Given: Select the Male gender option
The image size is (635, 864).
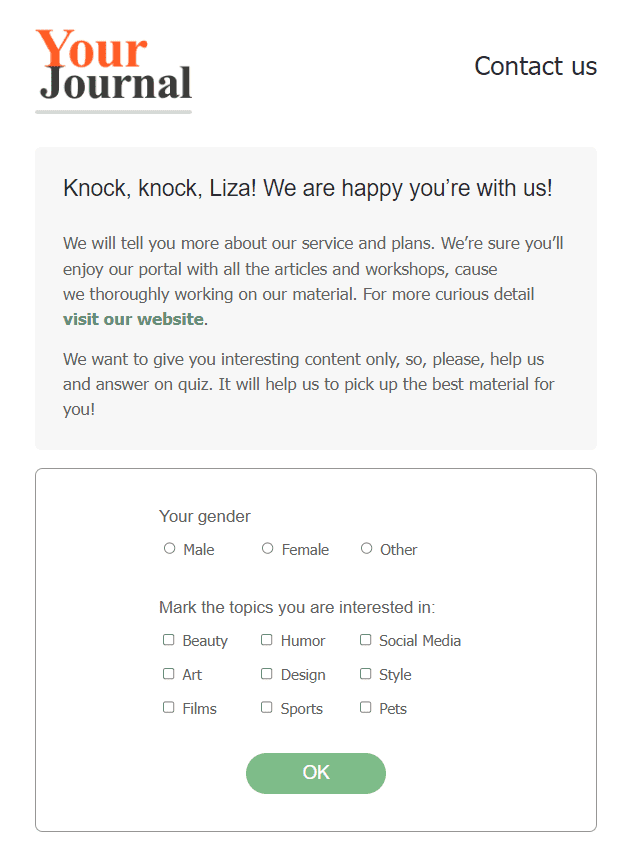Looking at the screenshot, I should tap(170, 548).
